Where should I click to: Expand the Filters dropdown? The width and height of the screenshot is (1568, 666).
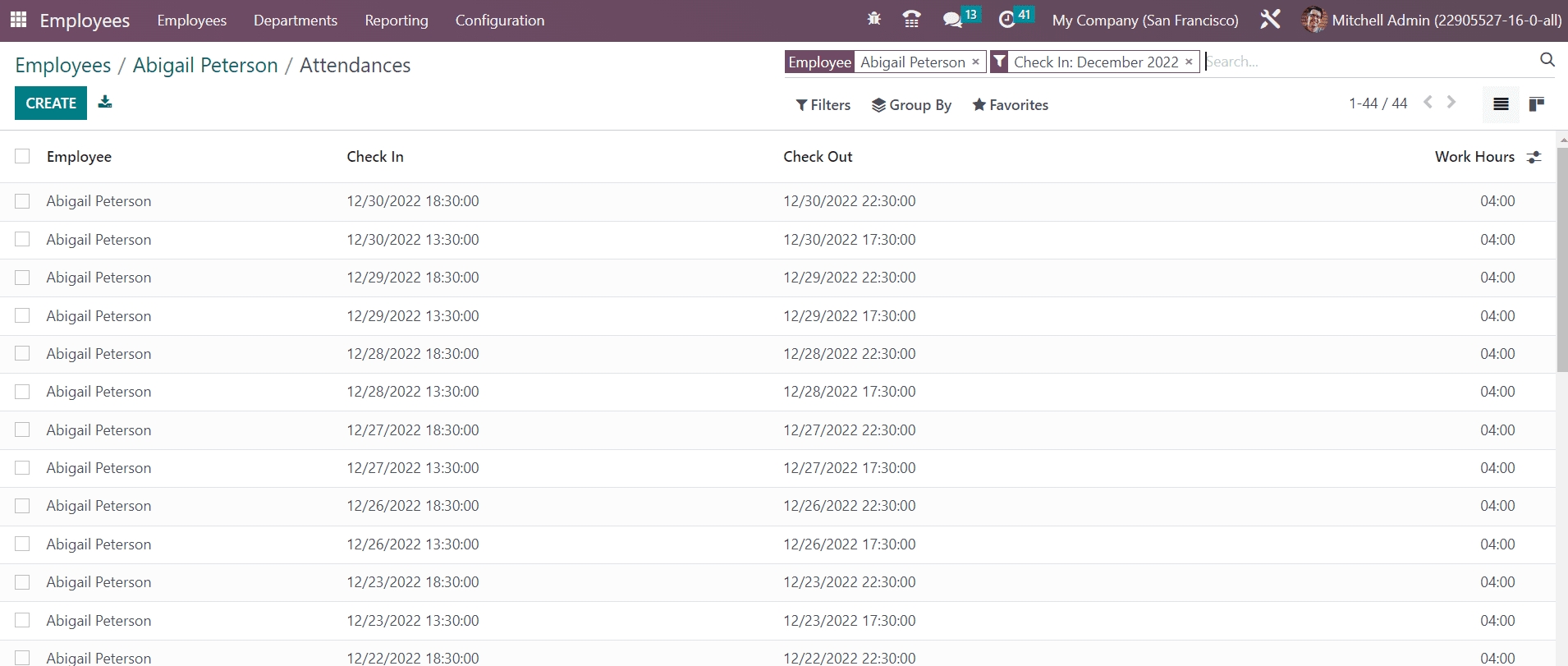tap(823, 105)
